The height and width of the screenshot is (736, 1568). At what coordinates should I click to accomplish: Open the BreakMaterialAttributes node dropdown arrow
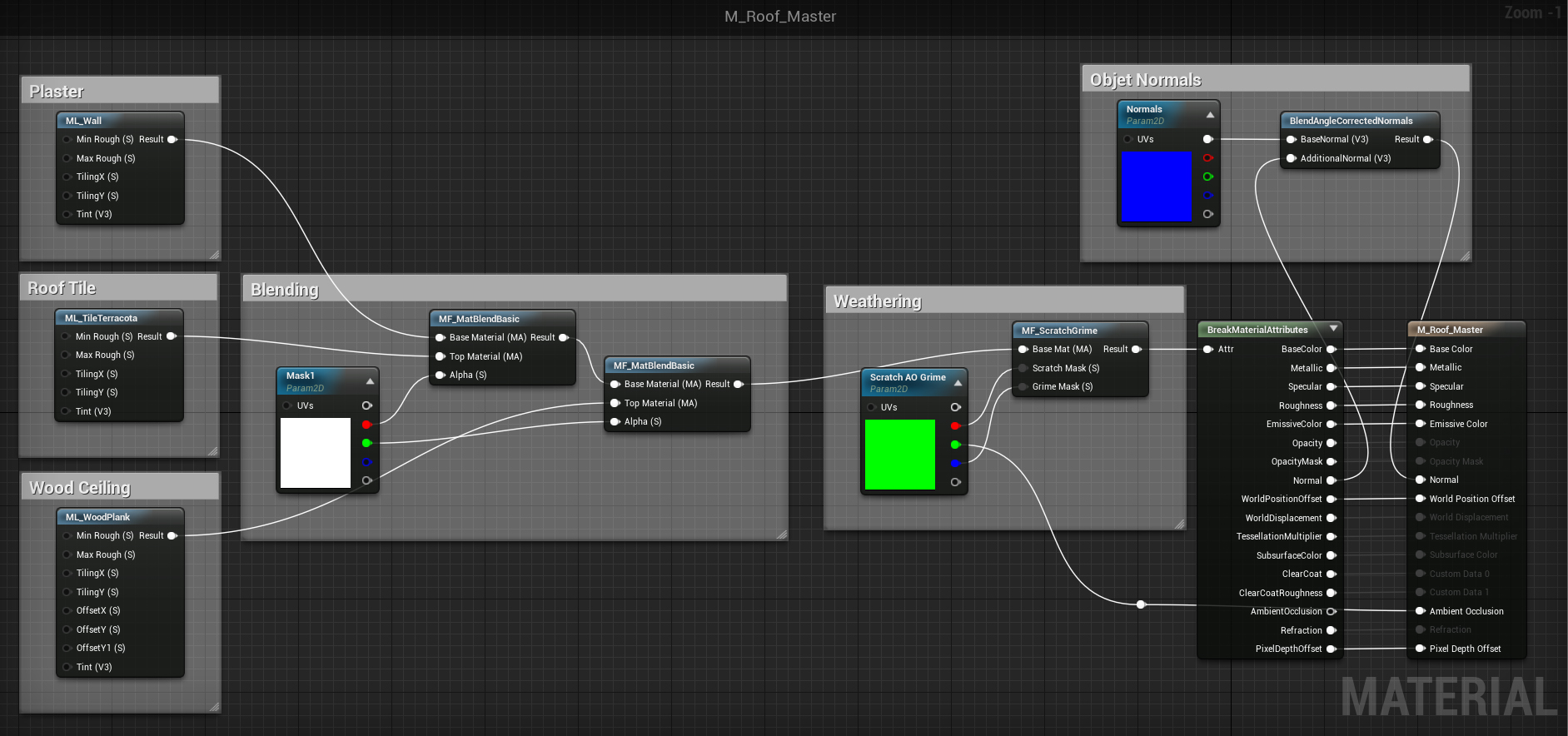[1333, 329]
